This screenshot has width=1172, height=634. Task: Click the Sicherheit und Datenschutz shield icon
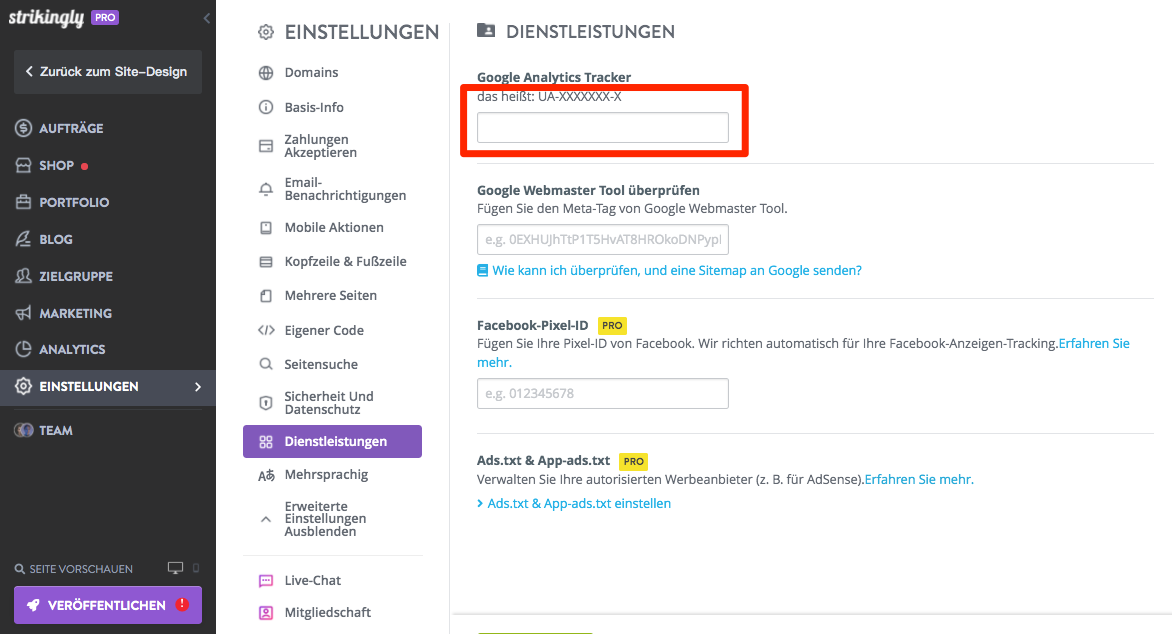tap(266, 403)
